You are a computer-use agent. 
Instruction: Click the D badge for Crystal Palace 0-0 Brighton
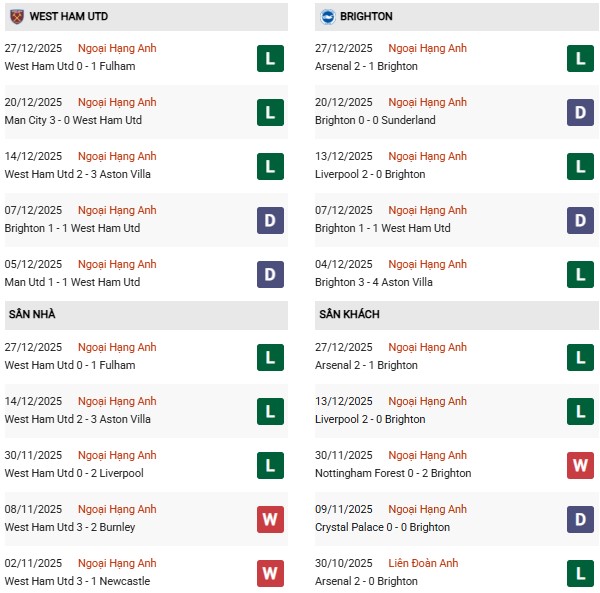pos(580,519)
